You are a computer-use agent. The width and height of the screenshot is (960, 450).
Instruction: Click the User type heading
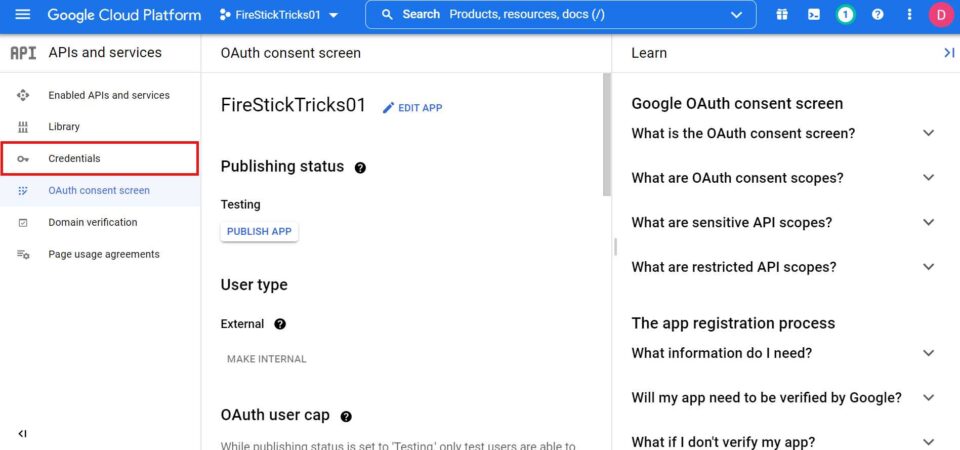click(x=253, y=285)
